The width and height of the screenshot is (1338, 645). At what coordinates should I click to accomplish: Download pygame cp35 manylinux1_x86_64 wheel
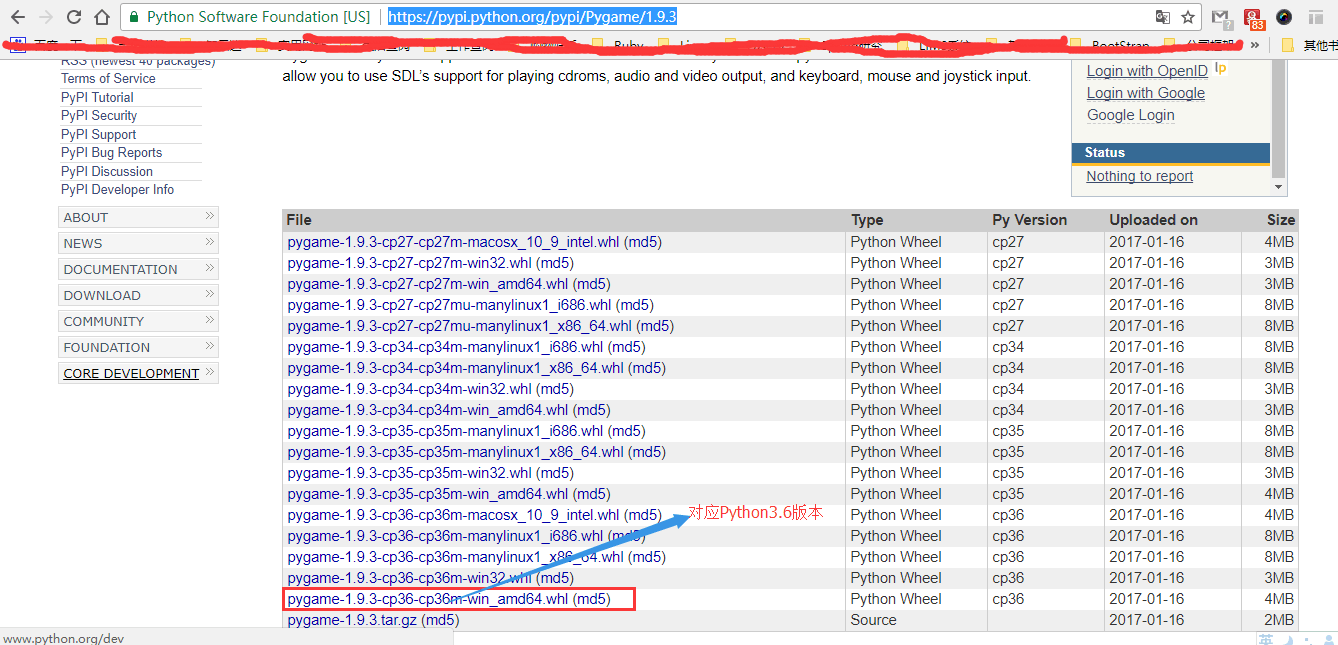455,452
